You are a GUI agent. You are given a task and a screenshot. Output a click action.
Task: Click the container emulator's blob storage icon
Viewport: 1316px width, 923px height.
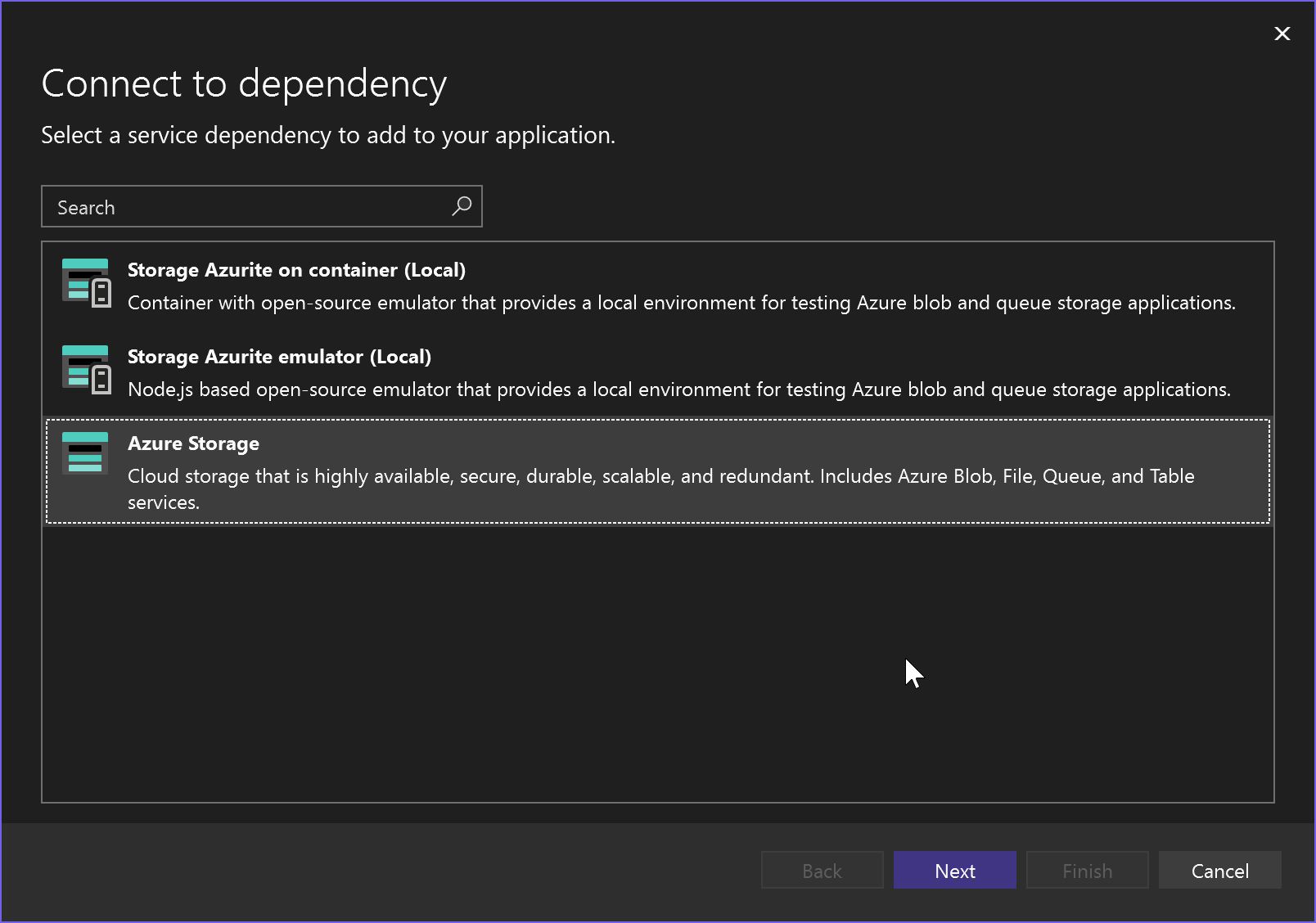tap(82, 278)
